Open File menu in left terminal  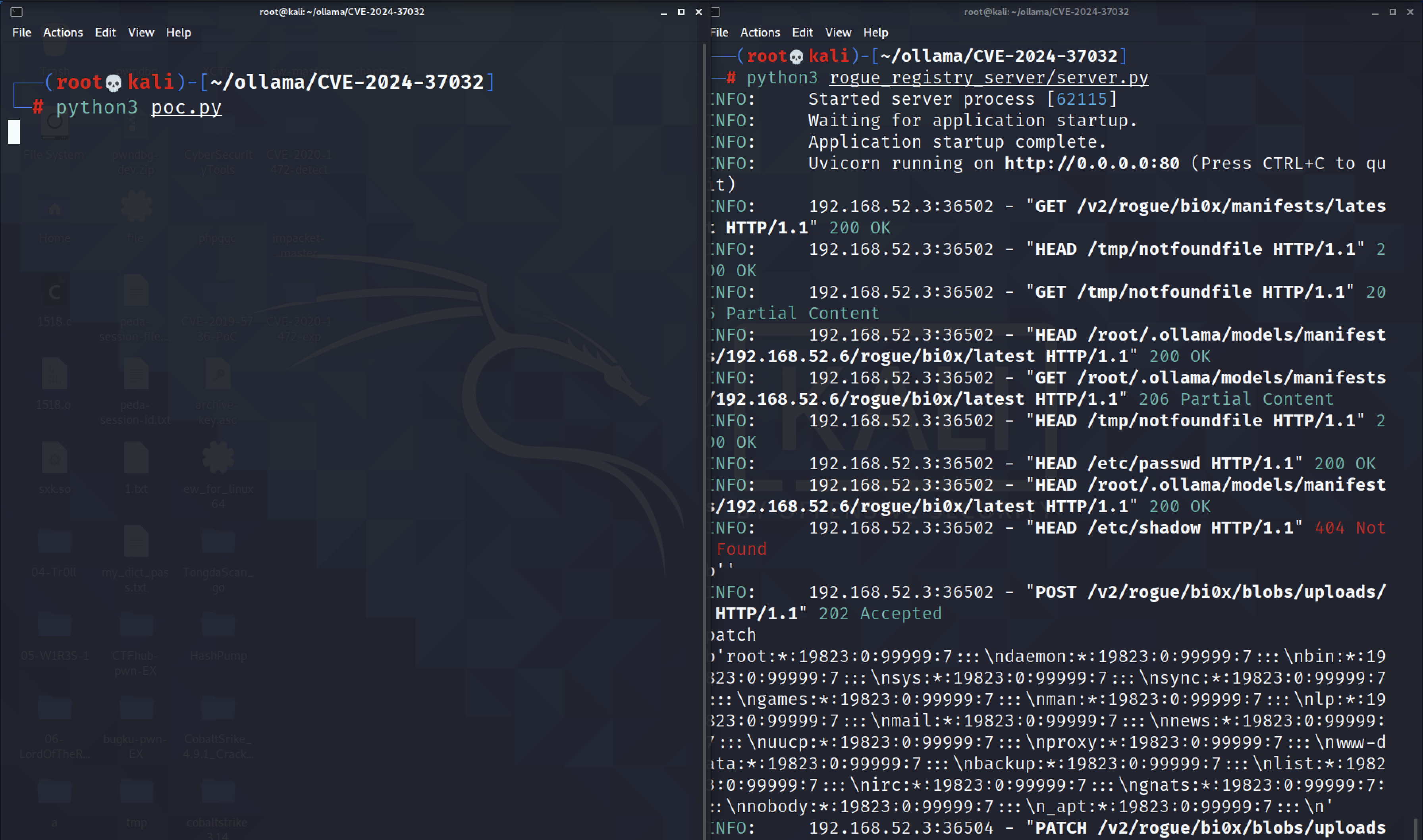21,32
